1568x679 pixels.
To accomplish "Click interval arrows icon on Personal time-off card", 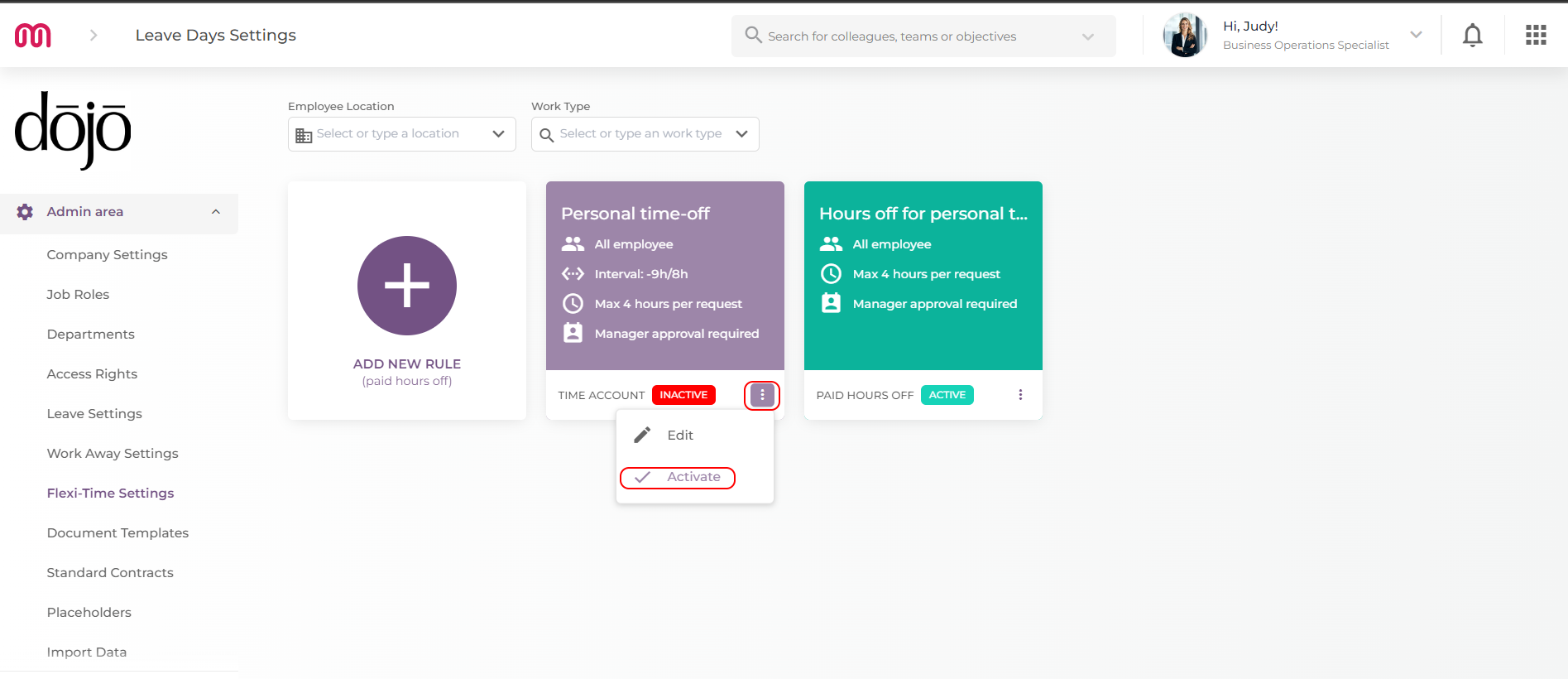I will (x=573, y=274).
